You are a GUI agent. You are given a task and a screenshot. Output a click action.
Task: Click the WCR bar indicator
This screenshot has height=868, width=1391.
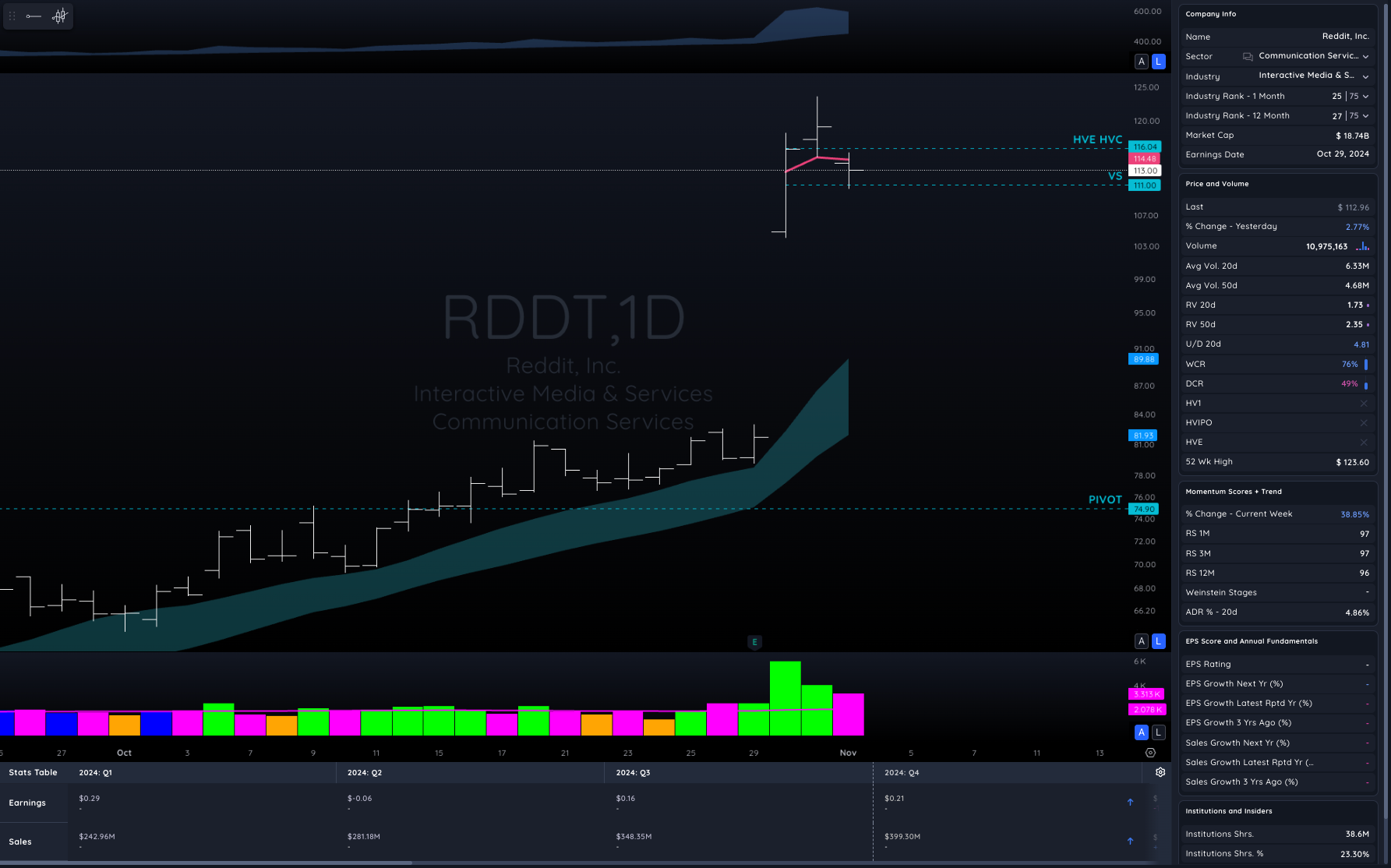coord(1365,364)
